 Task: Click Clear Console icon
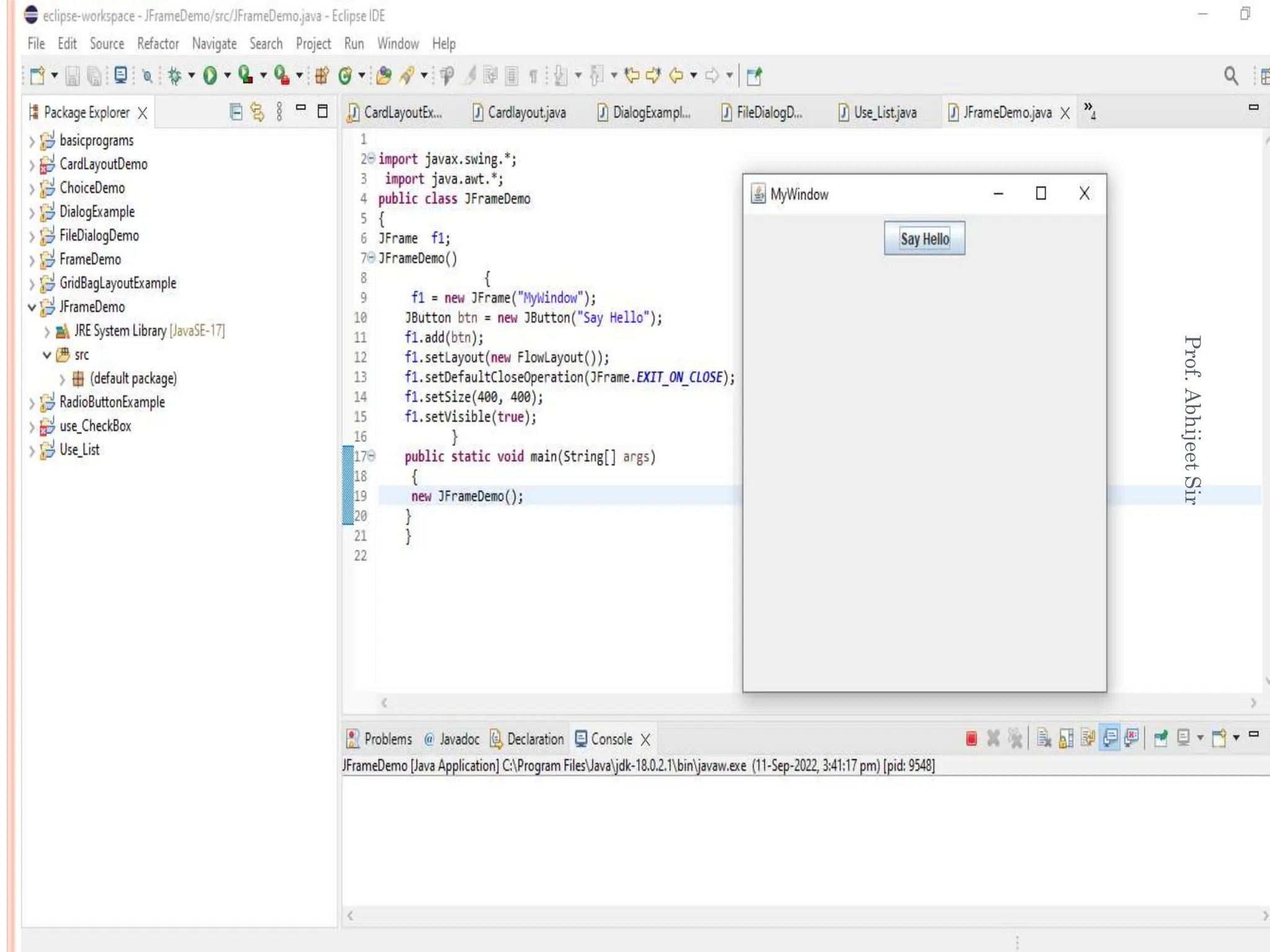click(1044, 738)
